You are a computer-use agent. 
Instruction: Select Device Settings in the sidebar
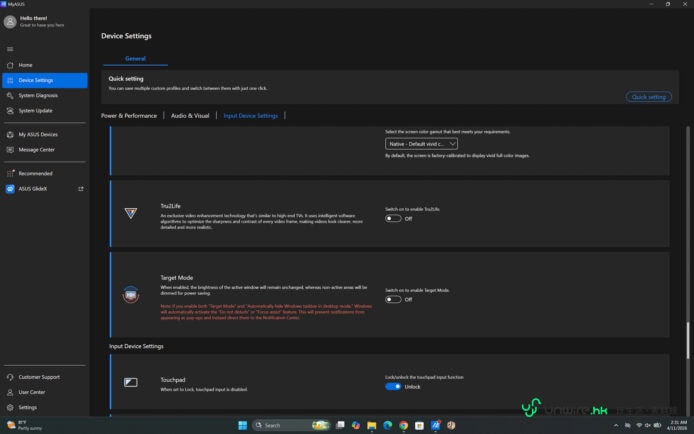[44, 80]
